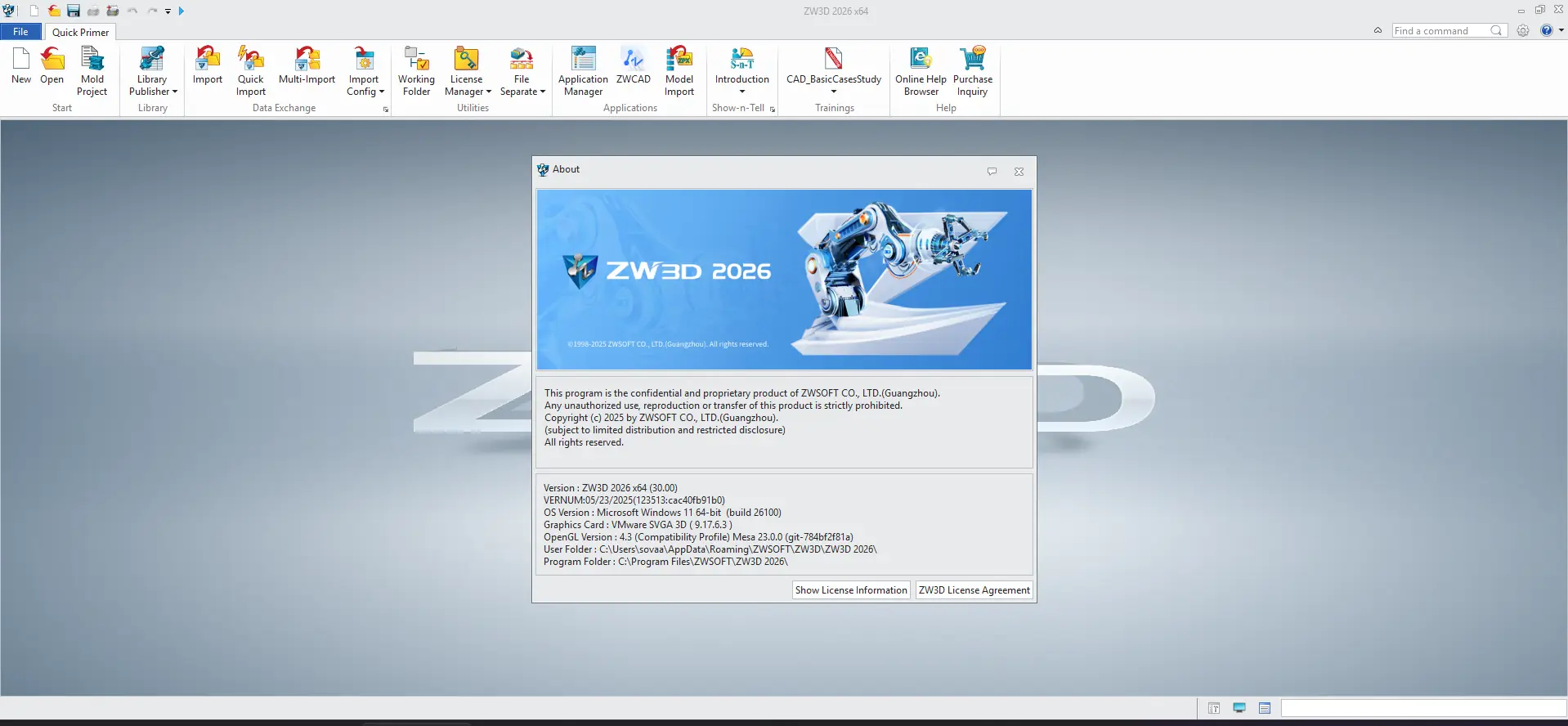Screen dimensions: 1568x726
Task: Click Show License Information button
Action: coord(851,590)
